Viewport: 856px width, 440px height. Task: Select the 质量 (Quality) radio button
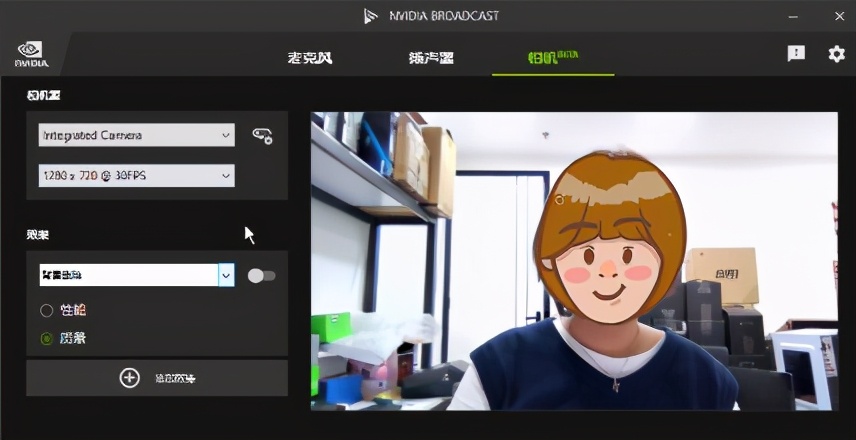(x=46, y=339)
